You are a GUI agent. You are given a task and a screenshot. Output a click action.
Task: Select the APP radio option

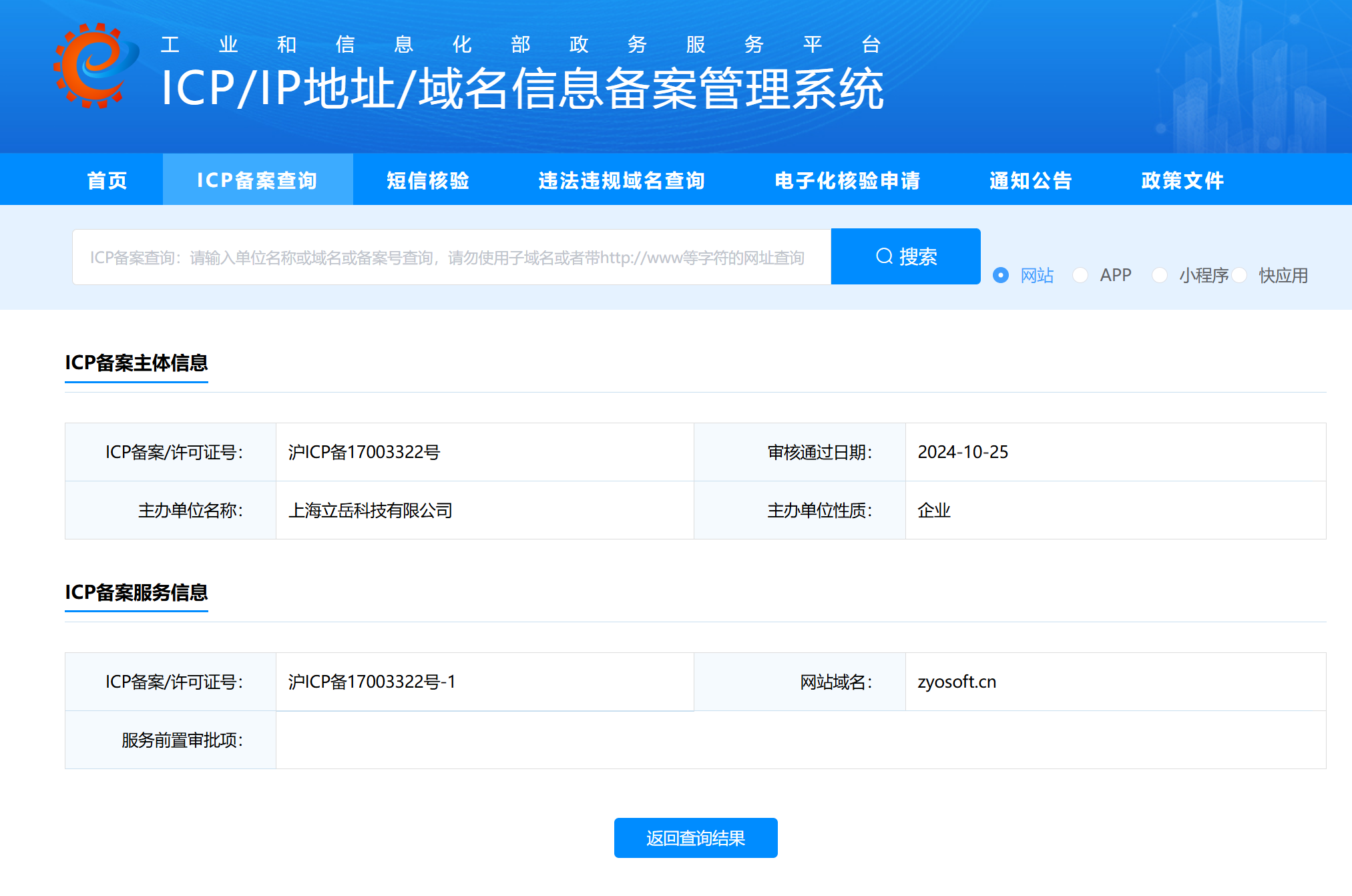pyautogui.click(x=1080, y=275)
